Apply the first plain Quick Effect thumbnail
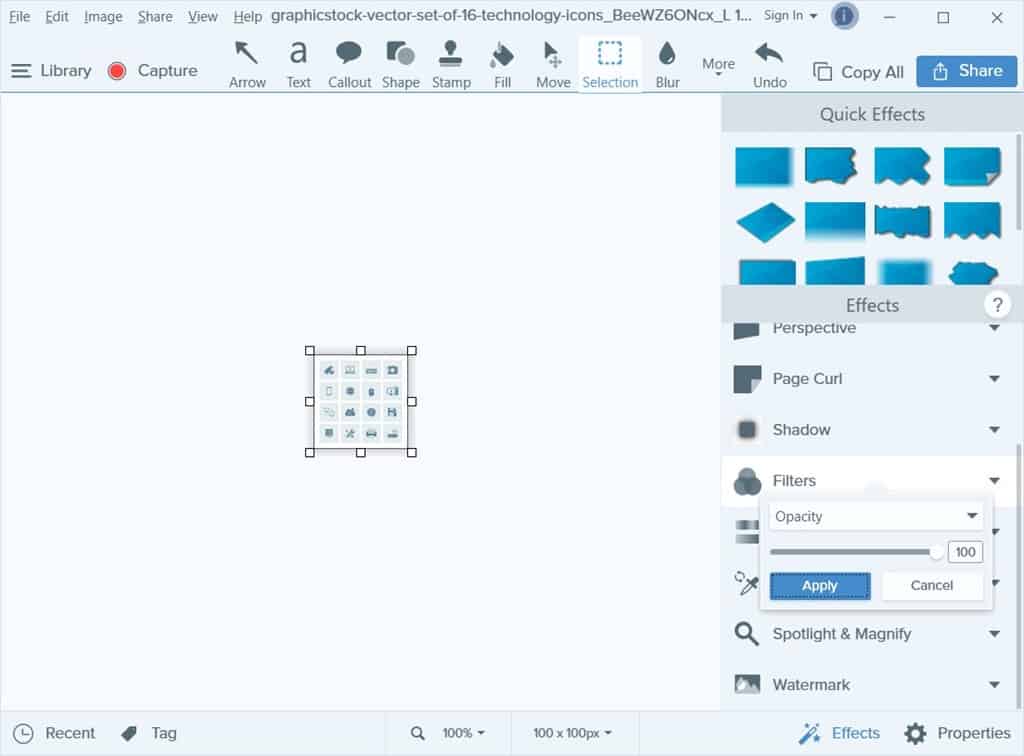Image resolution: width=1024 pixels, height=756 pixels. pyautogui.click(x=763, y=166)
